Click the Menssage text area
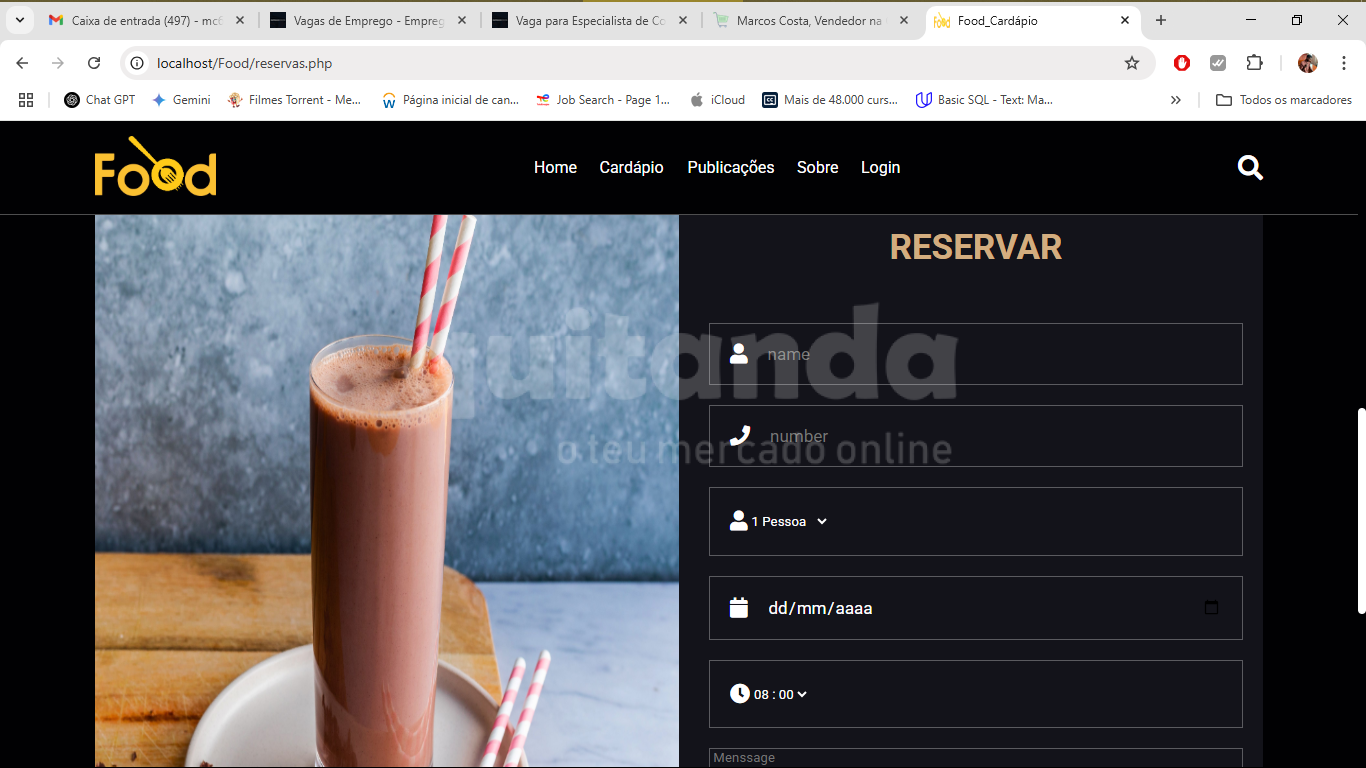 (976, 758)
